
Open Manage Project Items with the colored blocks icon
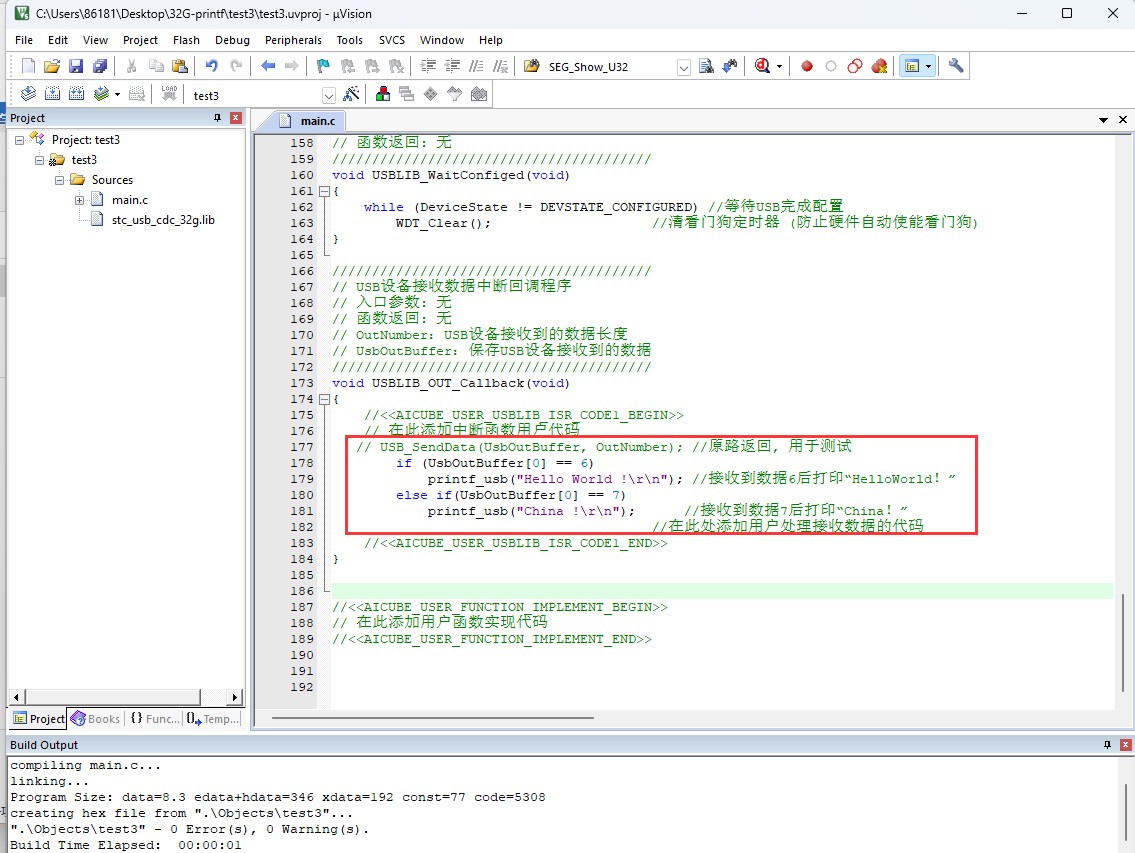[x=383, y=94]
